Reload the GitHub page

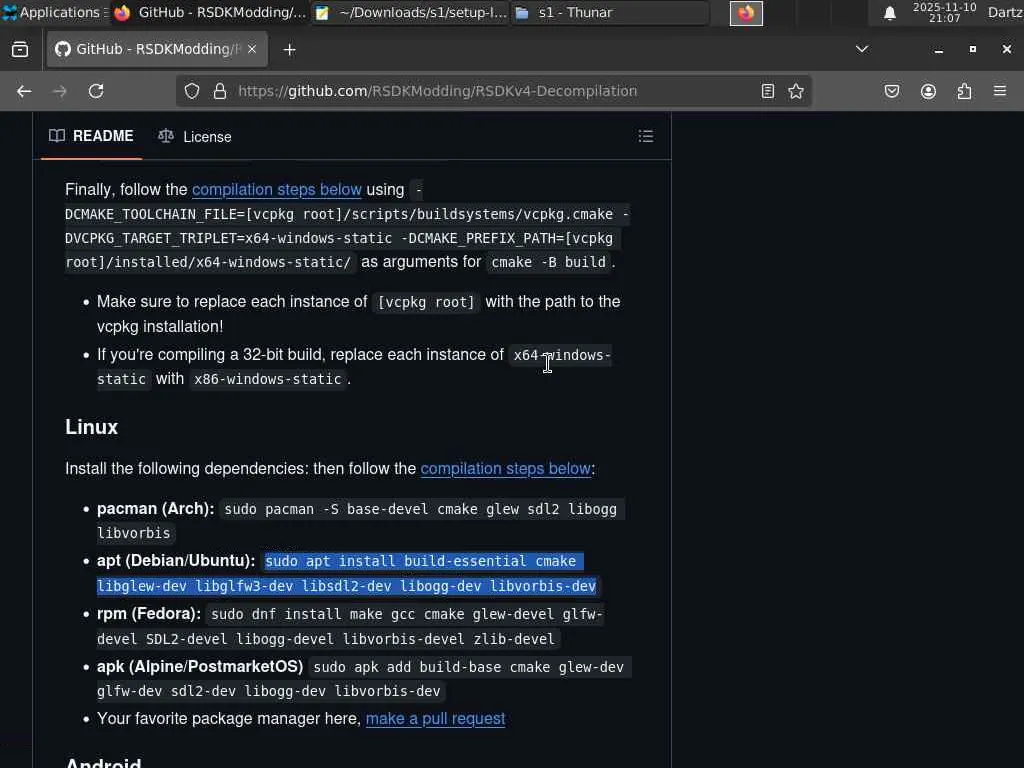tap(96, 91)
